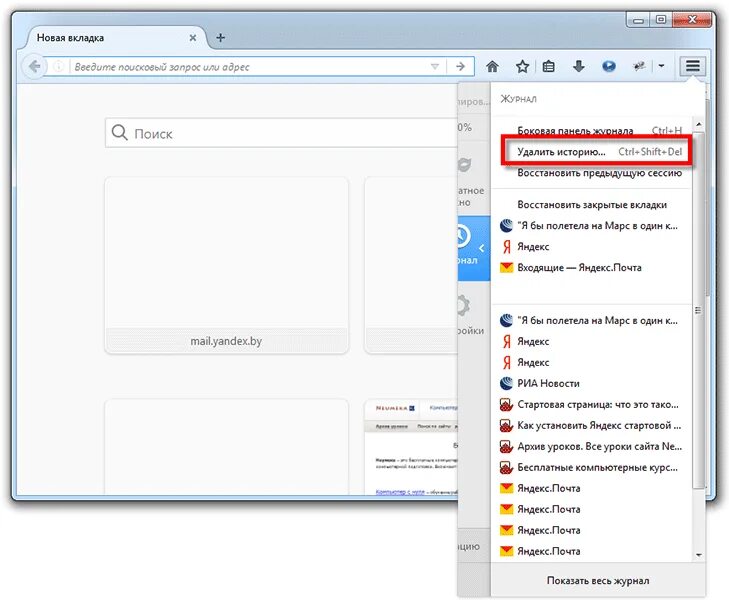
Task: Open 'Стартовая страница: что это тако...' entry
Action: (x=590, y=404)
